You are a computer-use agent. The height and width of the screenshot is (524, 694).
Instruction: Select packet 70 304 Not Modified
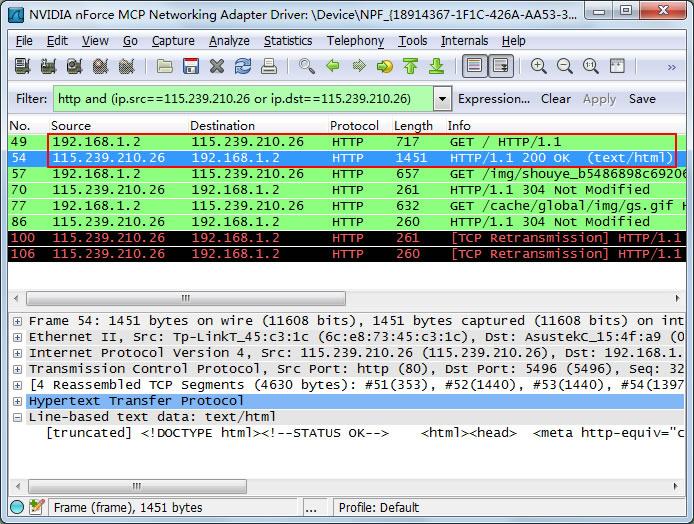[347, 189]
